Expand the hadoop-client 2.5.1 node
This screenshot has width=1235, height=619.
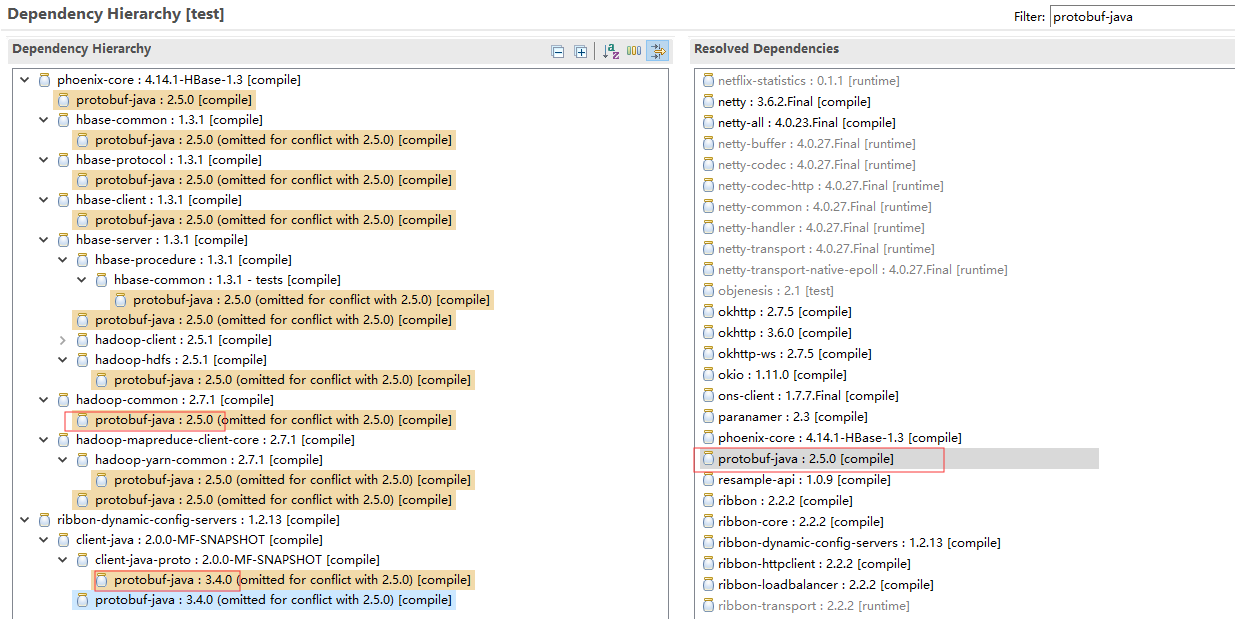pyautogui.click(x=63, y=340)
